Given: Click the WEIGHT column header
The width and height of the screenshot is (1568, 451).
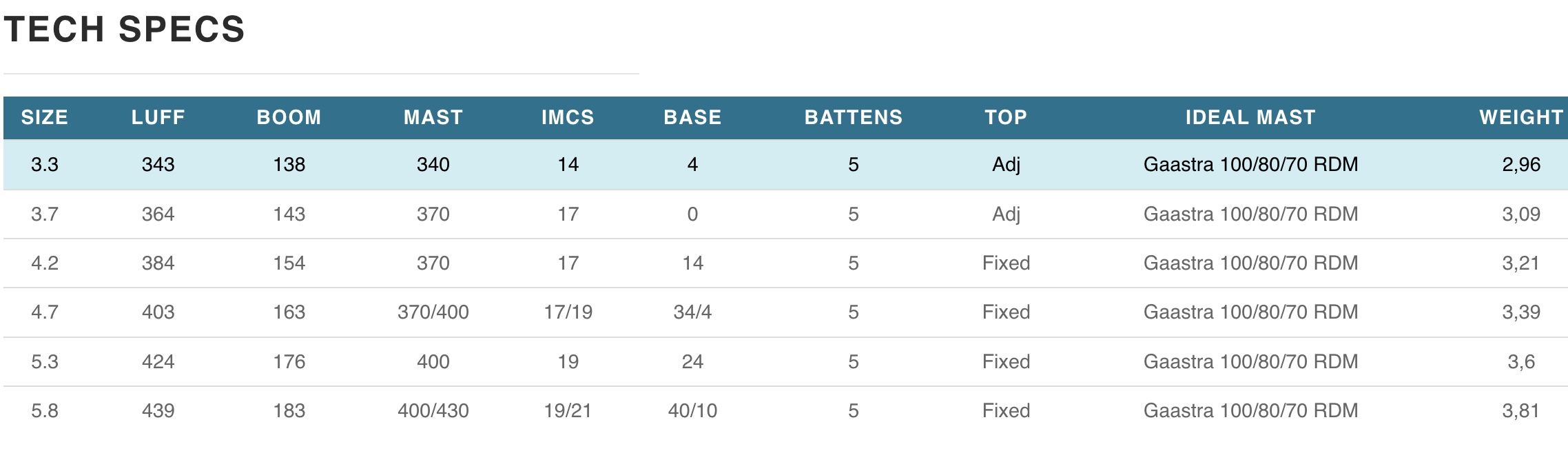Looking at the screenshot, I should coord(1521,118).
